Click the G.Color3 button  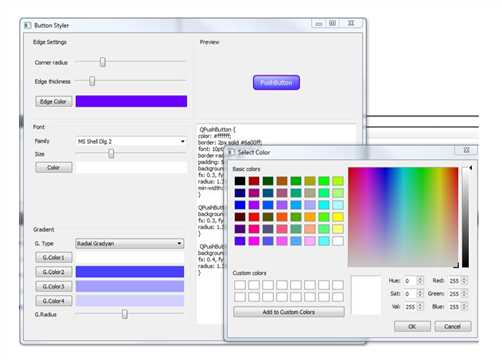click(54, 286)
